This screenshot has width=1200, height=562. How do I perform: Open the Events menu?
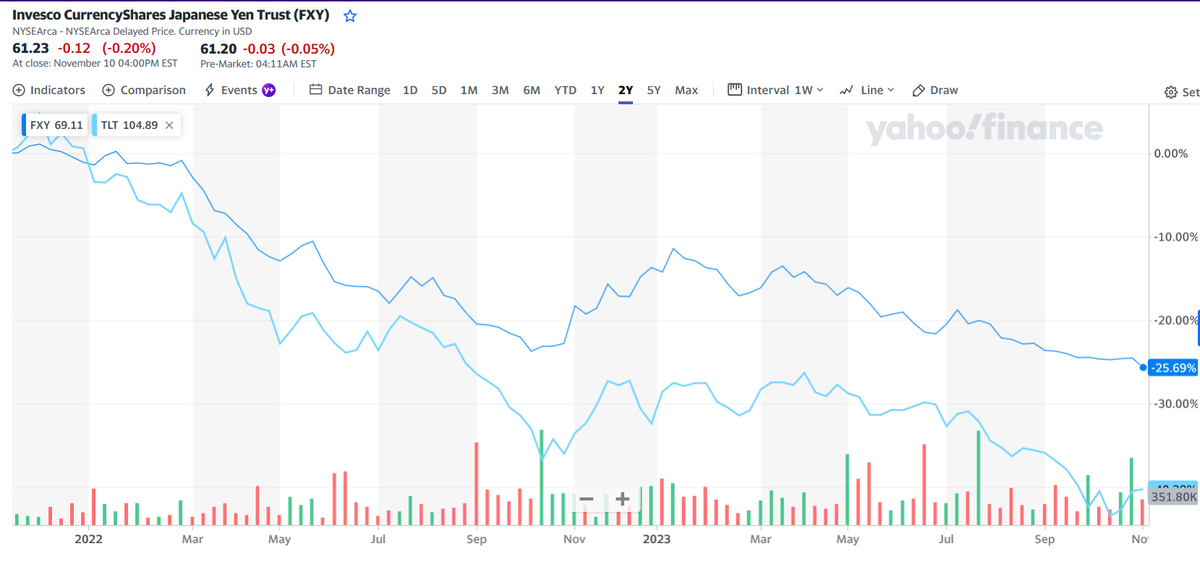(240, 90)
